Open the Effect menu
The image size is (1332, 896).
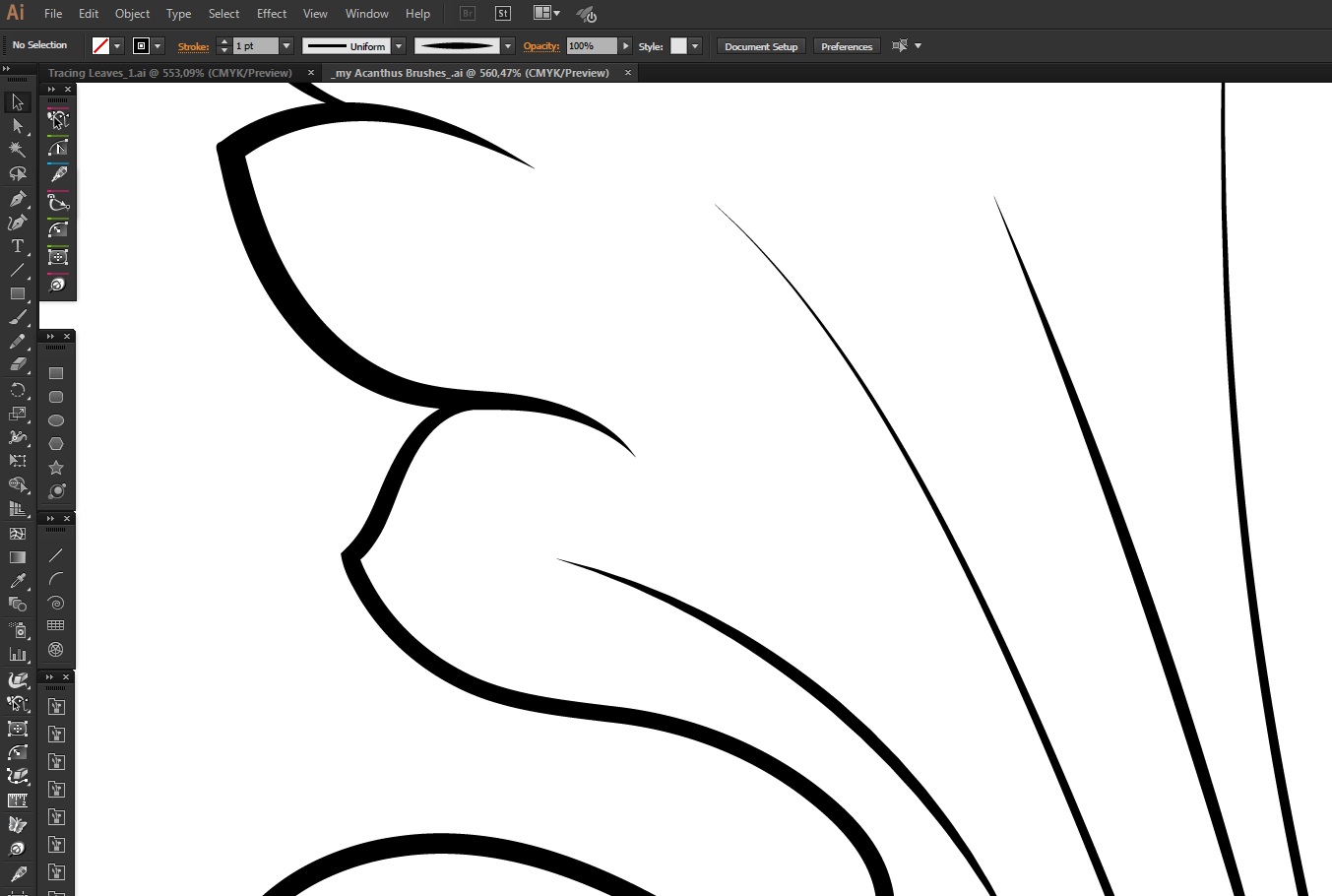272,14
